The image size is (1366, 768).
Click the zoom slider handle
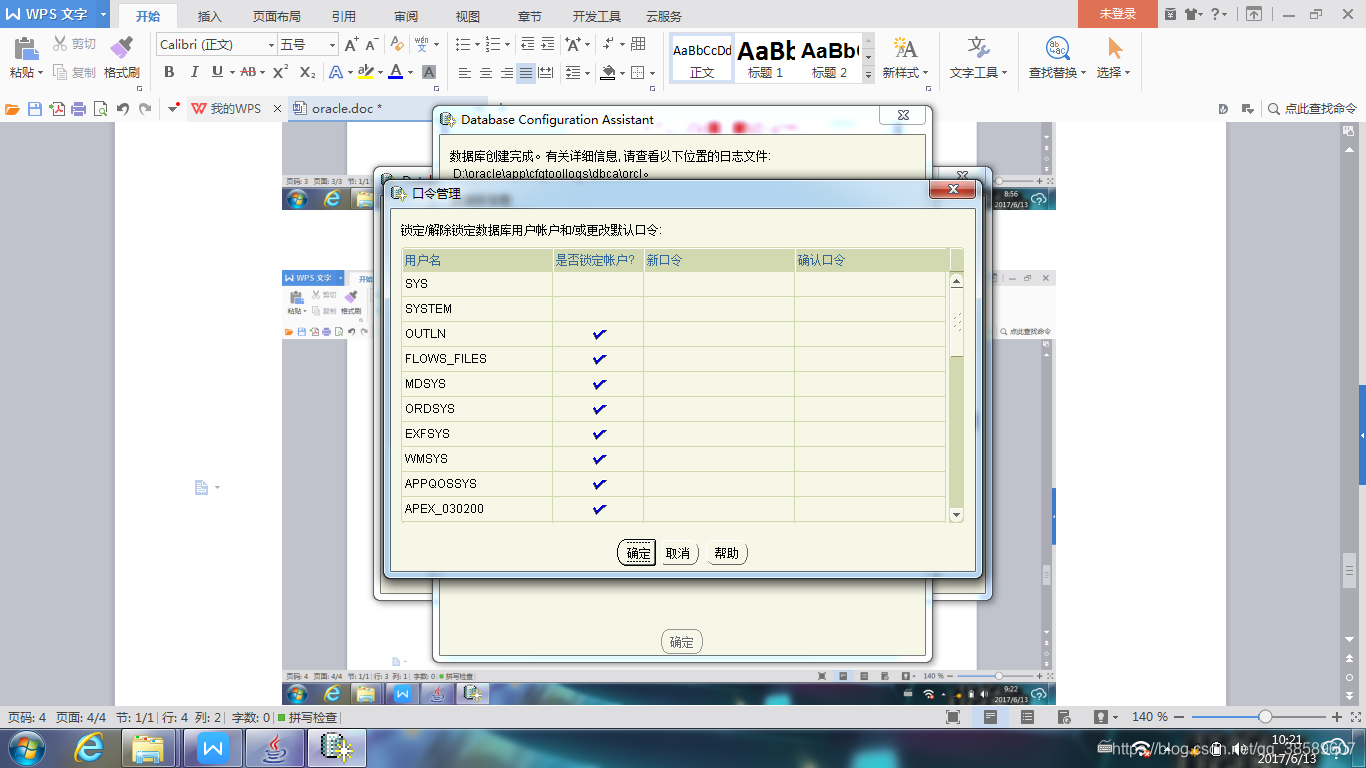click(1265, 717)
